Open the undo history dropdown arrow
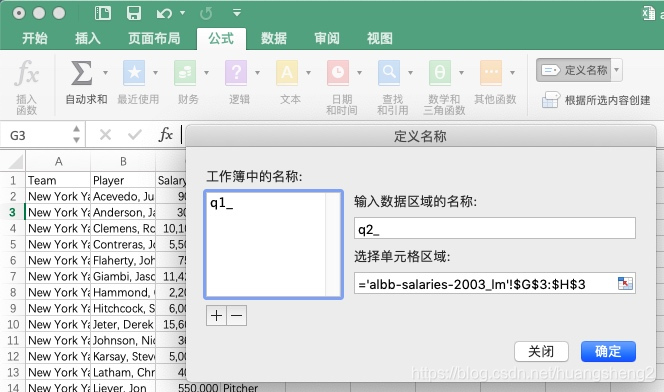 coord(183,13)
